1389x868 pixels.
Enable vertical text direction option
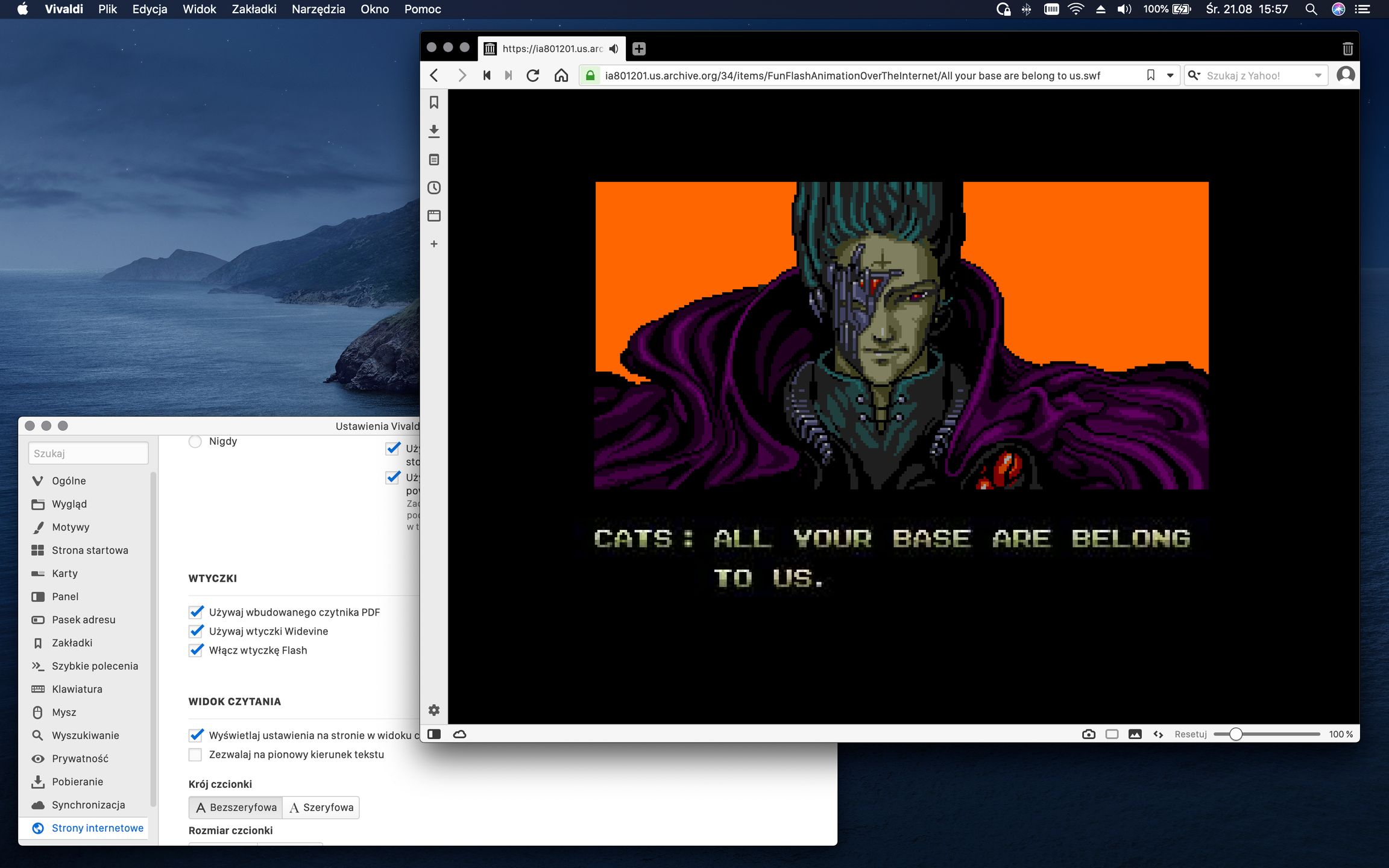tap(196, 754)
